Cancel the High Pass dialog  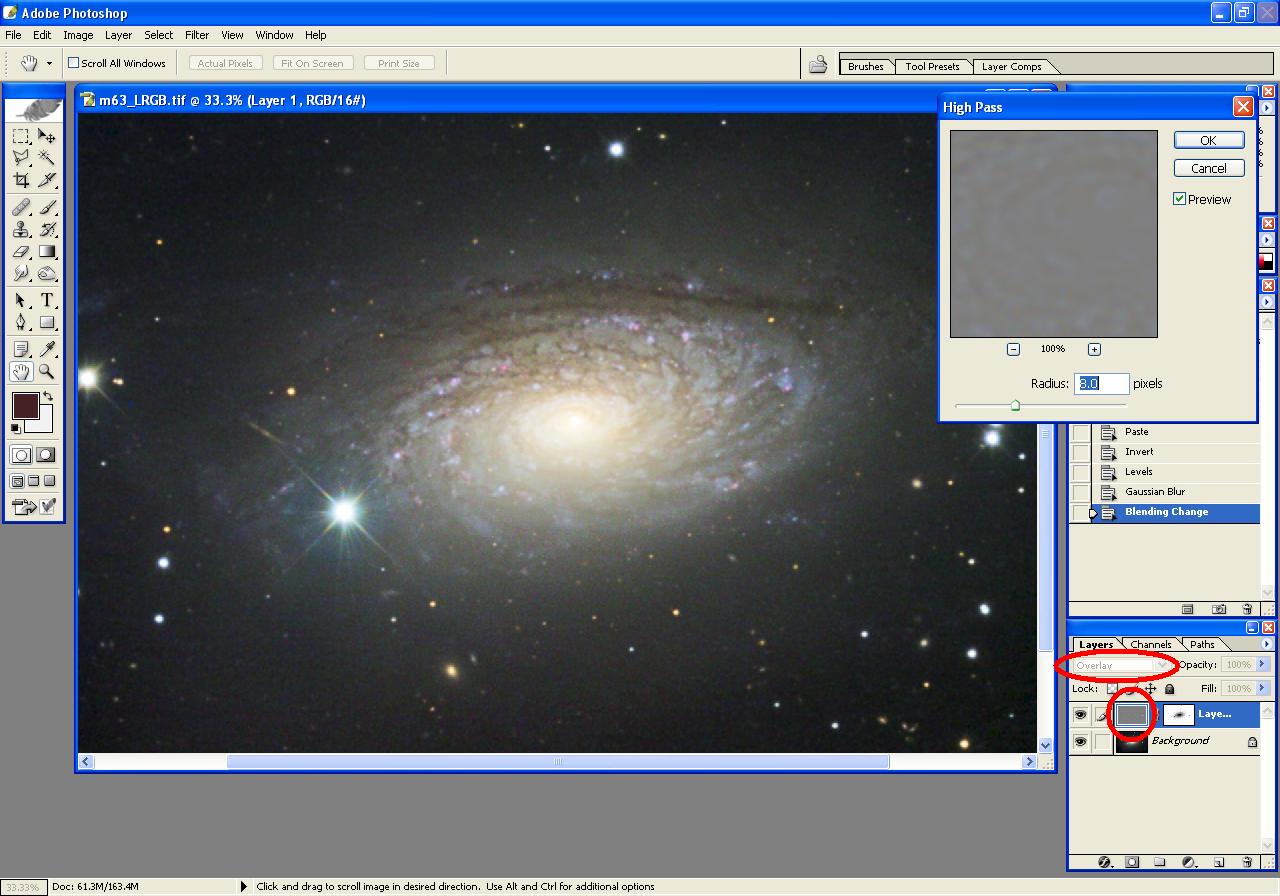tap(1208, 168)
